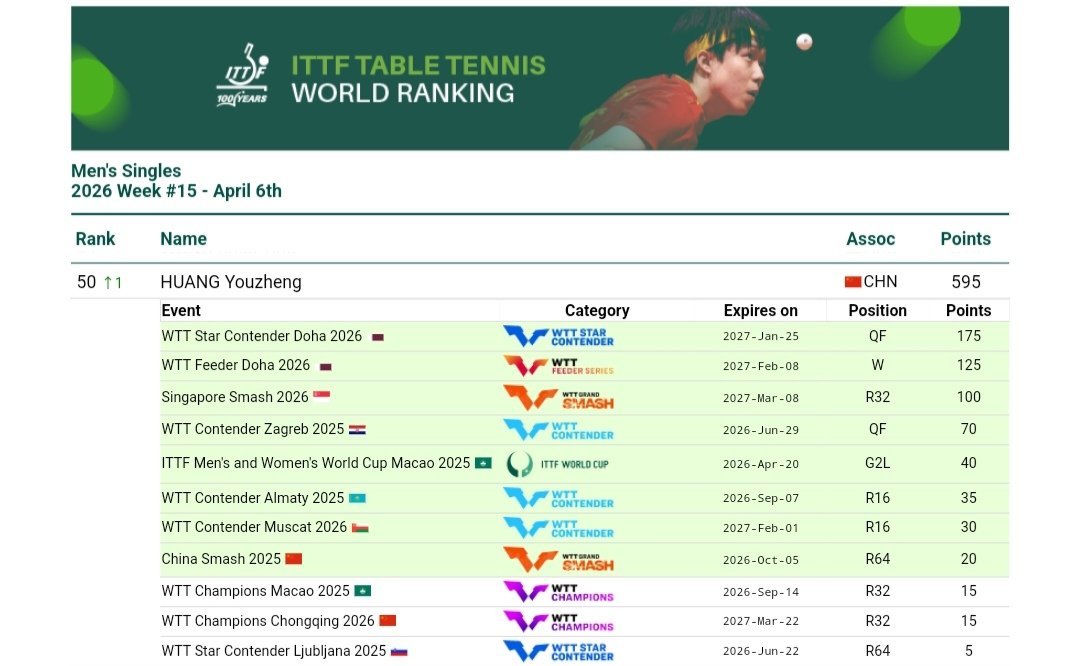
Task: Click the WTT Feeder Series logo
Action: [559, 366]
